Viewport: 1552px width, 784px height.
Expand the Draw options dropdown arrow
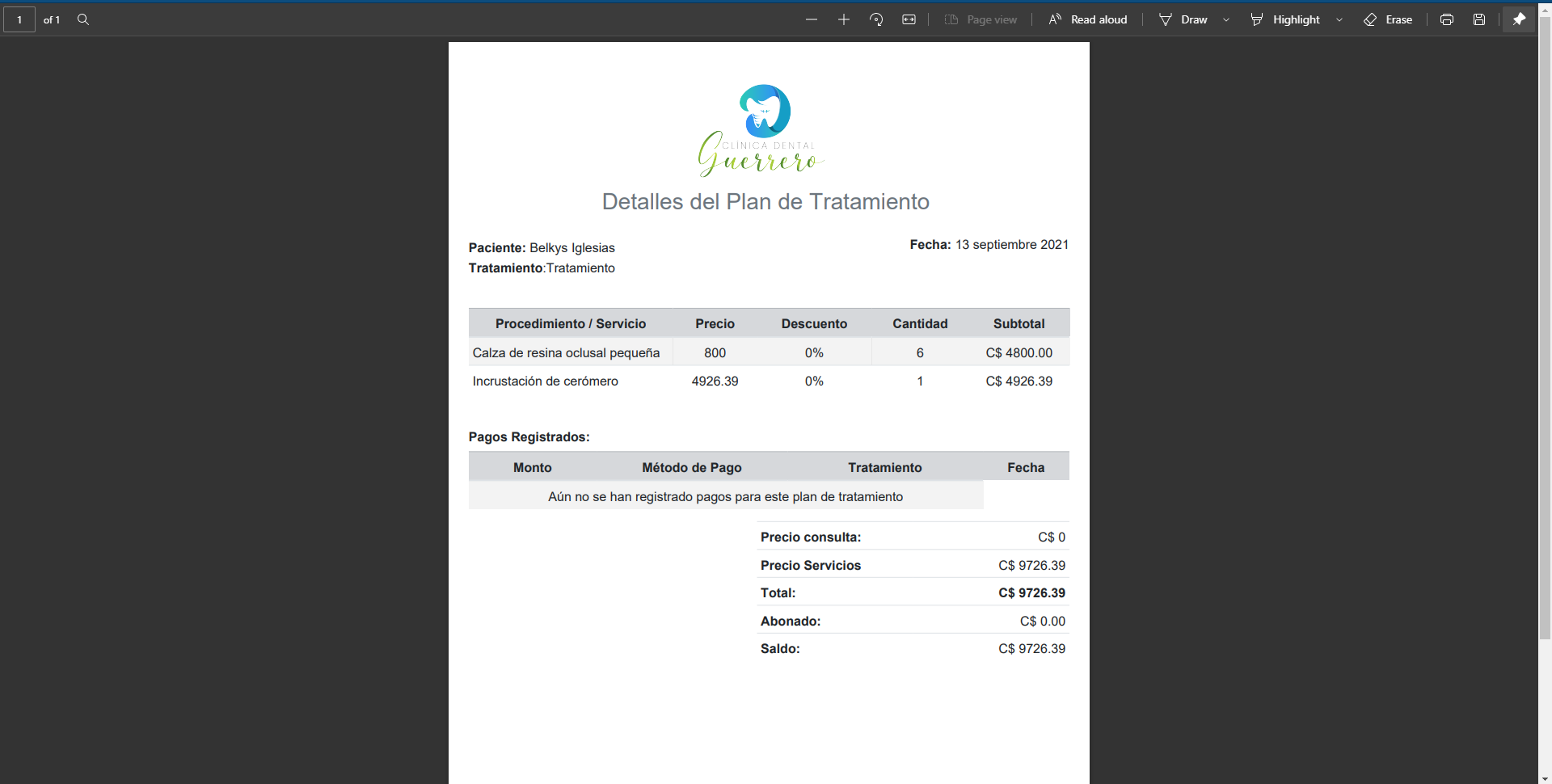1226,19
